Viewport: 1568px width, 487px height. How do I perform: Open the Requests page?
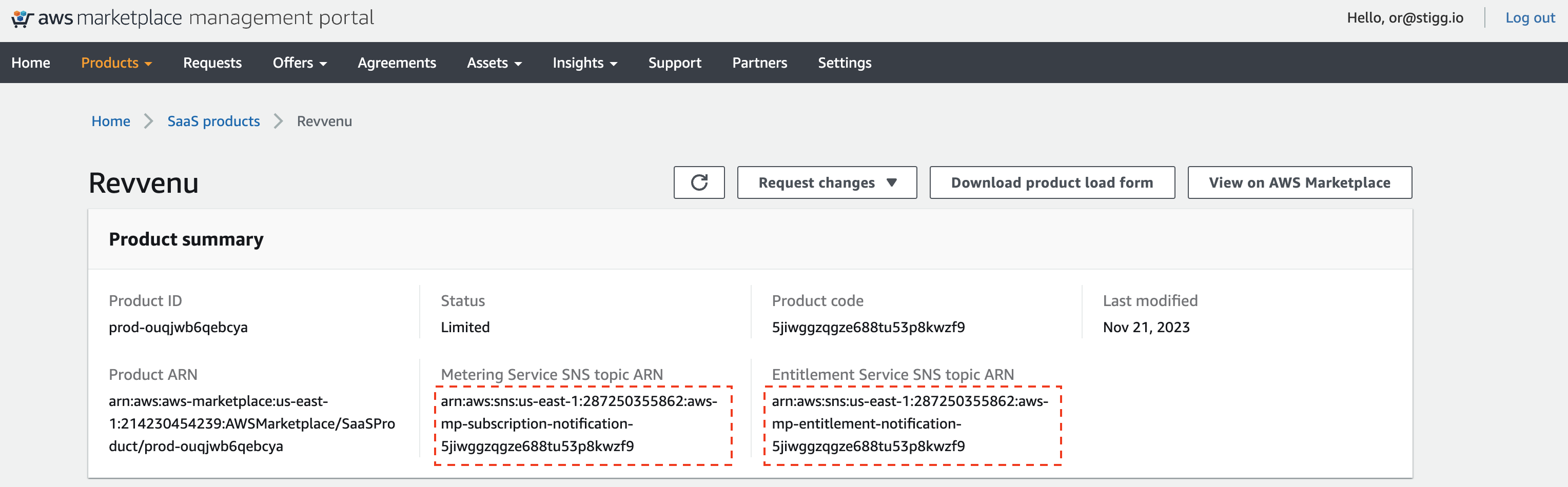tap(212, 63)
